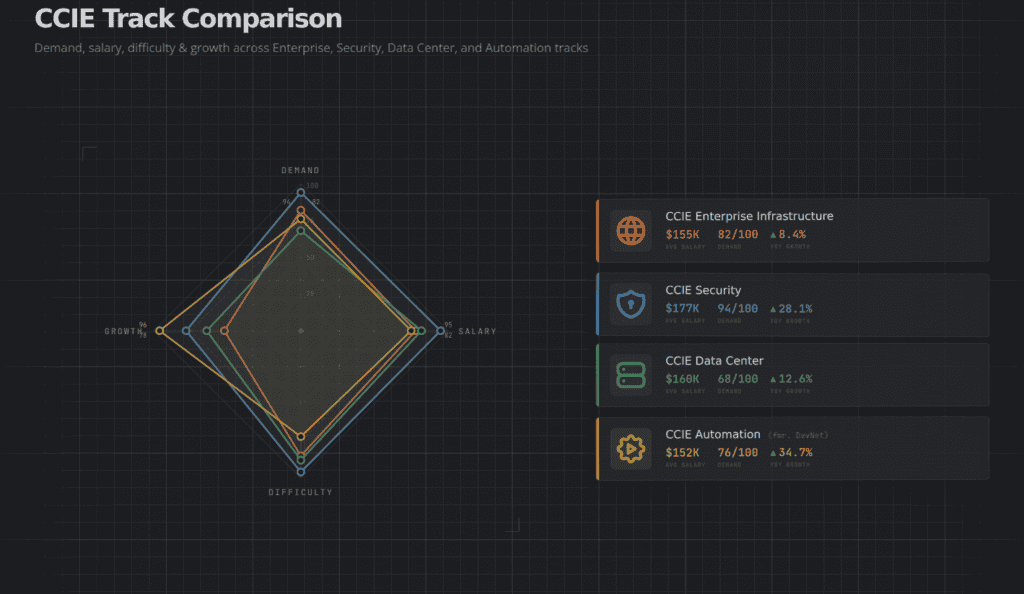Select the server rack icon for CCIE Data Center
This screenshot has width=1024, height=594.
tap(630, 375)
